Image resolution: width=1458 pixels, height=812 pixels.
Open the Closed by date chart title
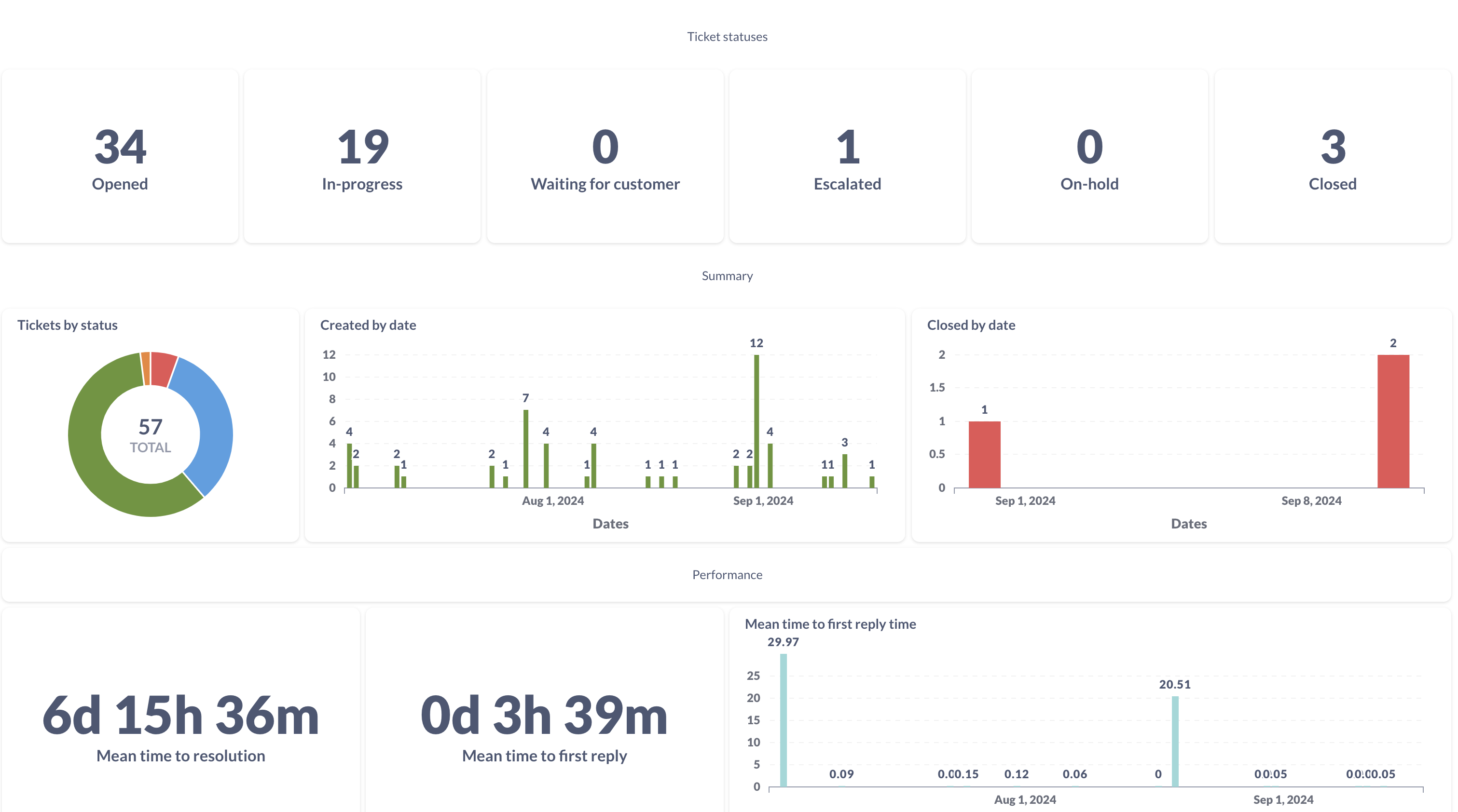click(x=971, y=325)
